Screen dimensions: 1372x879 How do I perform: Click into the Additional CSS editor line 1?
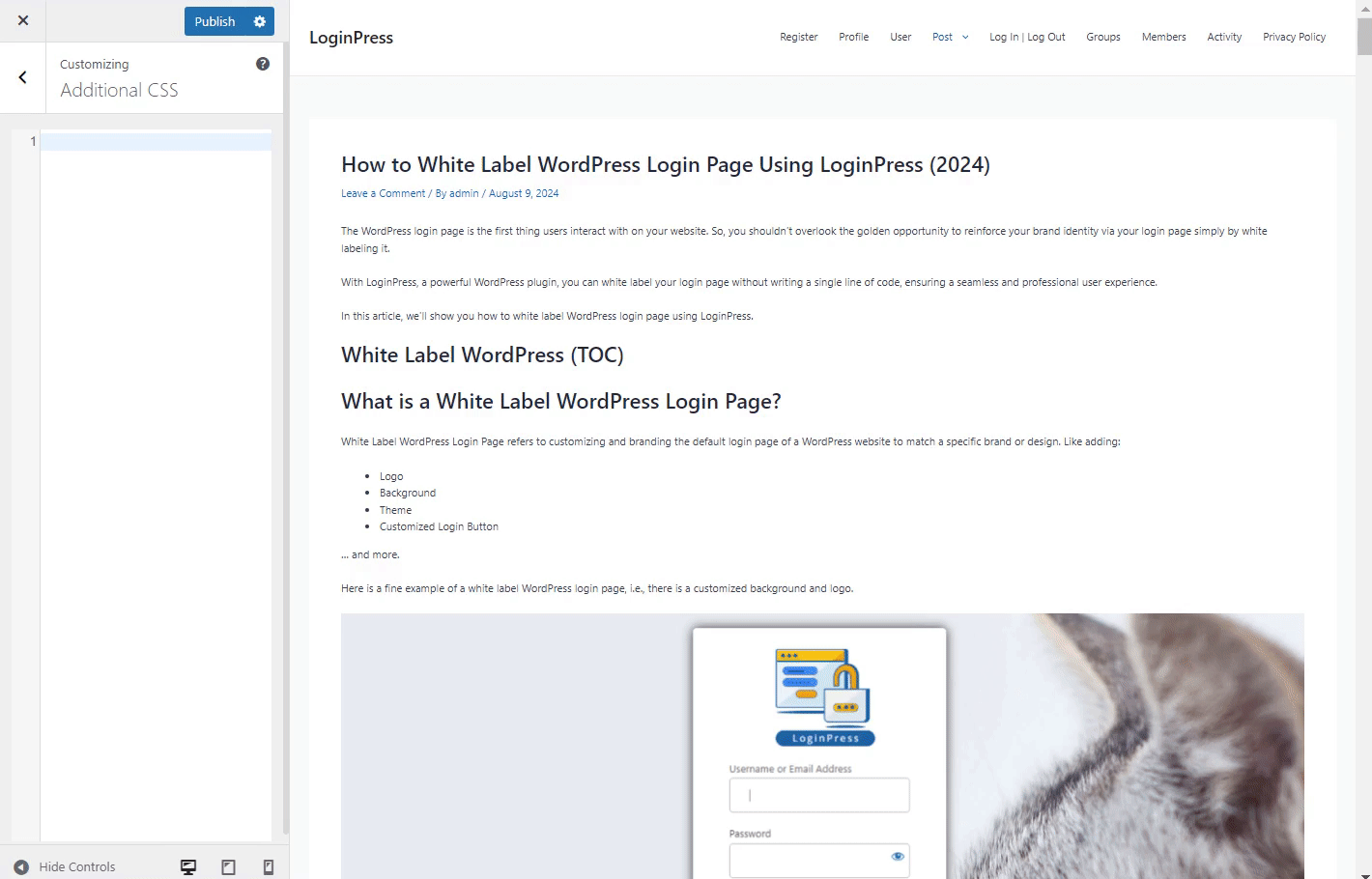(x=156, y=141)
